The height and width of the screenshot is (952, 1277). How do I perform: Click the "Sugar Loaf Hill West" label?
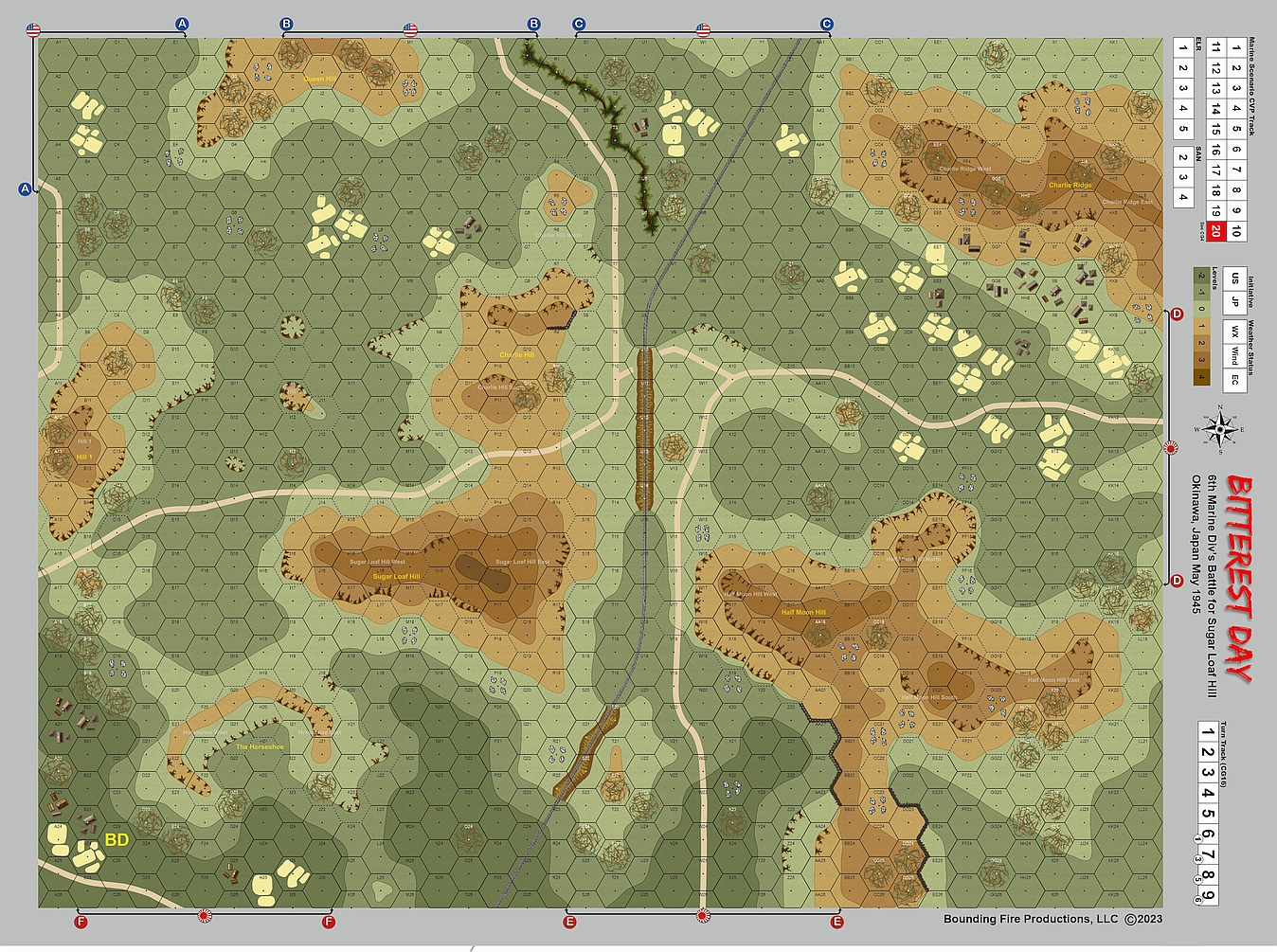[378, 562]
